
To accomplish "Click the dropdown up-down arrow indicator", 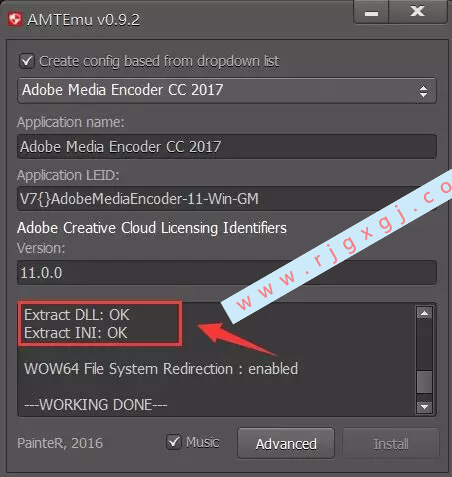I will click(x=423, y=91).
